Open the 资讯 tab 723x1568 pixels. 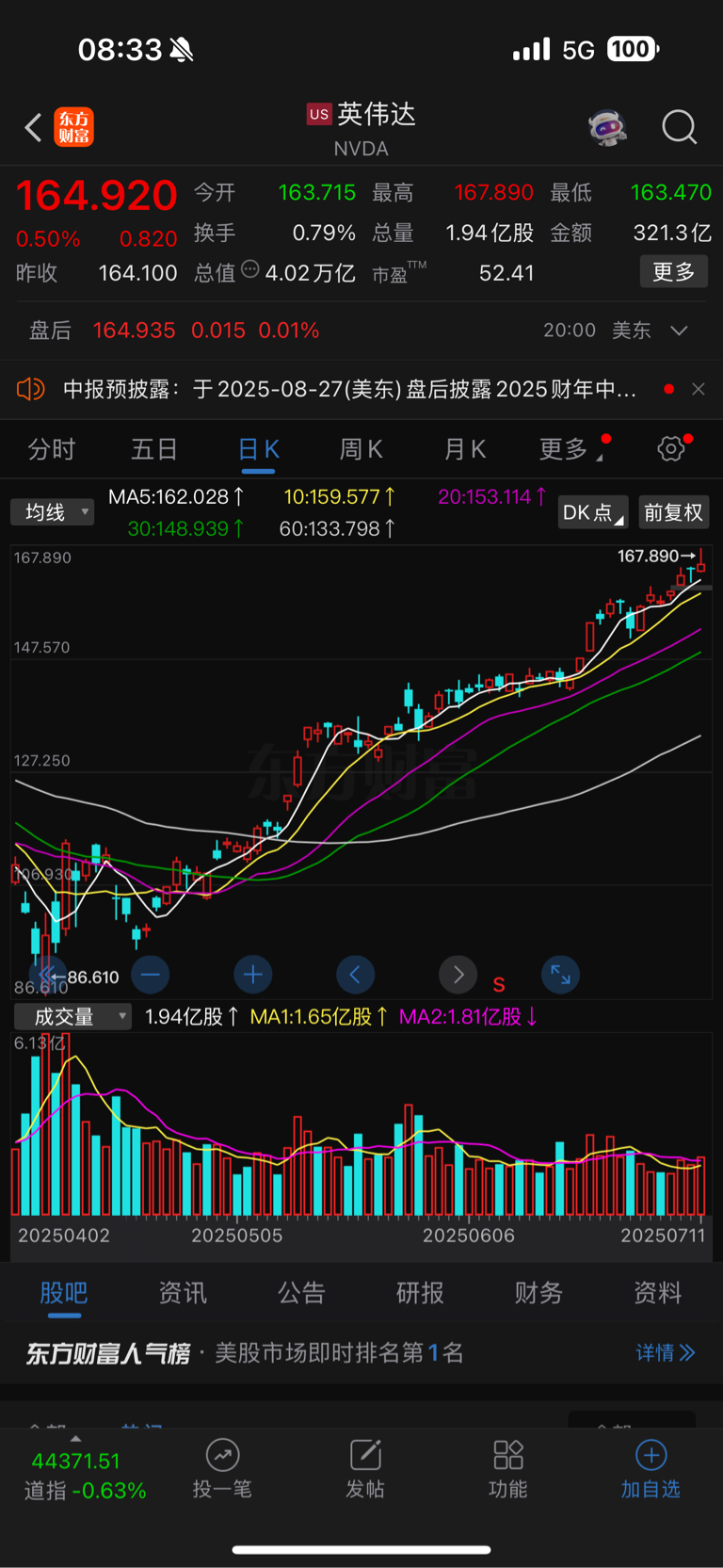183,1293
